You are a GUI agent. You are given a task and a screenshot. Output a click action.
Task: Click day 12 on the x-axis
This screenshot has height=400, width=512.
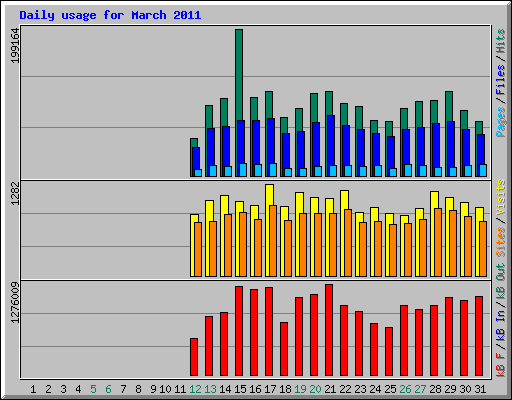pos(195,389)
